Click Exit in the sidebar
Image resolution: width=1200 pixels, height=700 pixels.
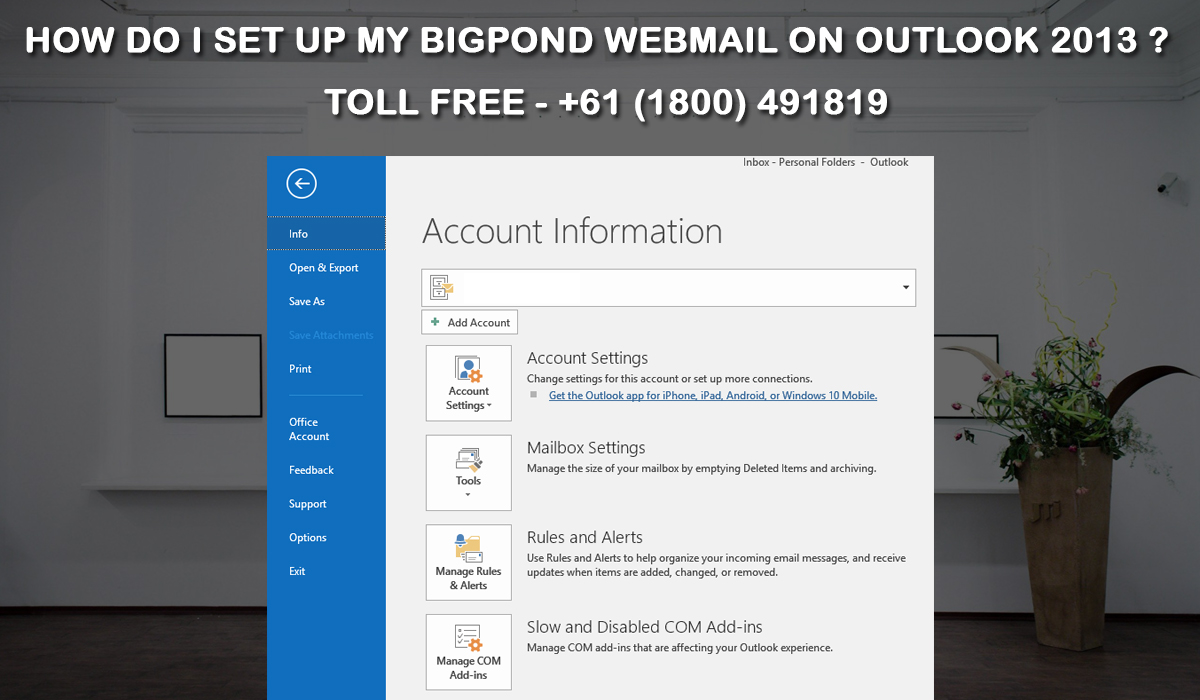296,571
